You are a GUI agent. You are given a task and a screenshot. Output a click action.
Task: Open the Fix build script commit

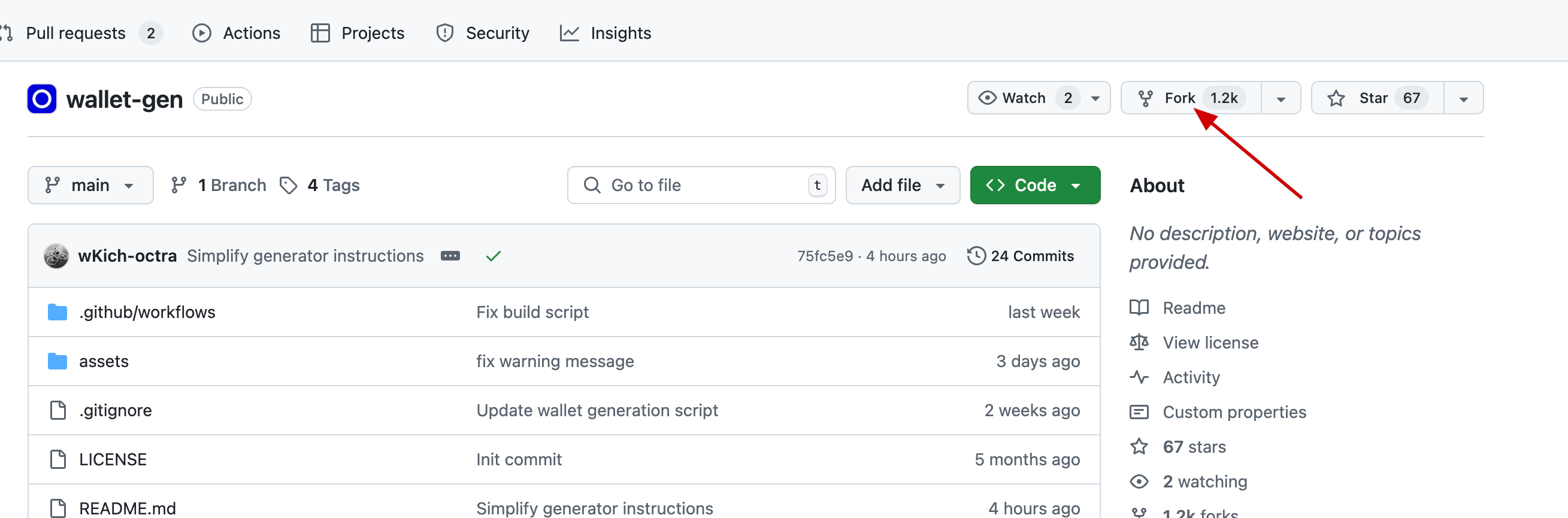pos(532,311)
